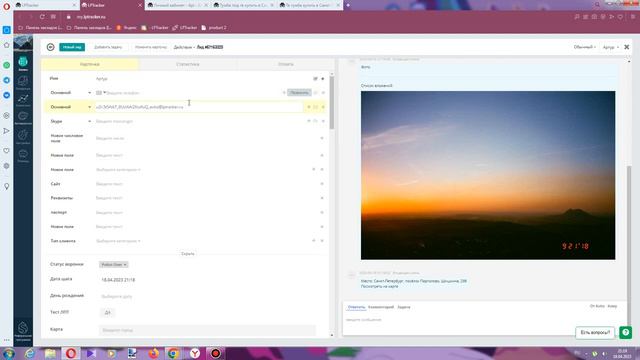Open the analytics chart icon in the app sidebar
Image resolution: width=640 pixels, height=360 pixels.
[x=23, y=99]
